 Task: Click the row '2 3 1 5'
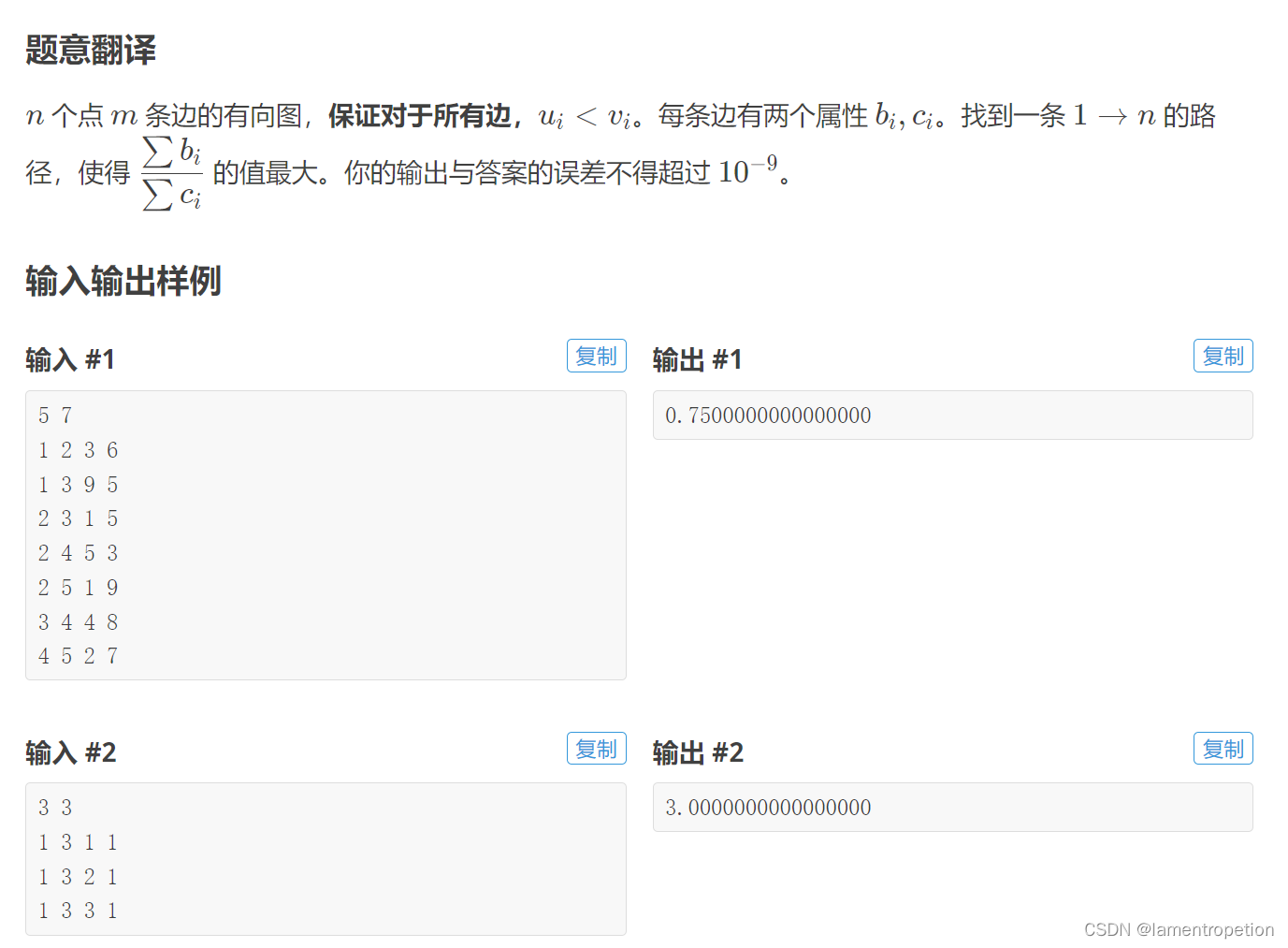click(79, 518)
